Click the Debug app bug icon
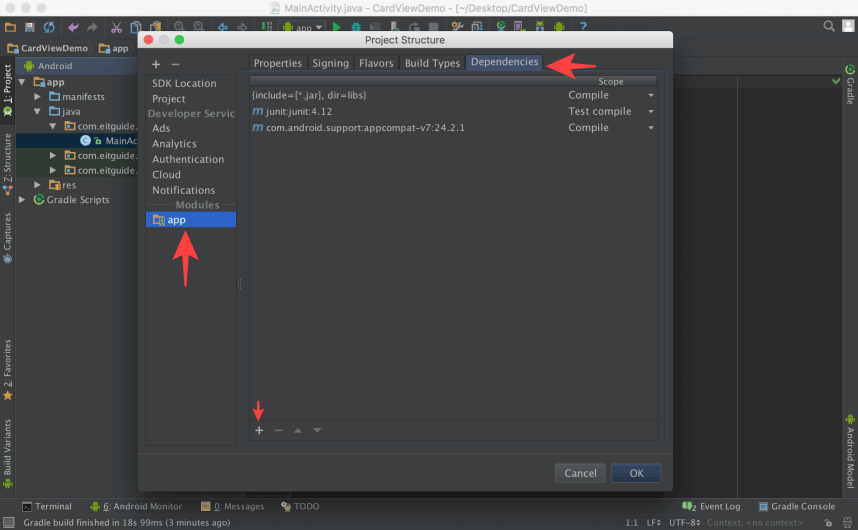This screenshot has height=530, width=858. click(356, 27)
